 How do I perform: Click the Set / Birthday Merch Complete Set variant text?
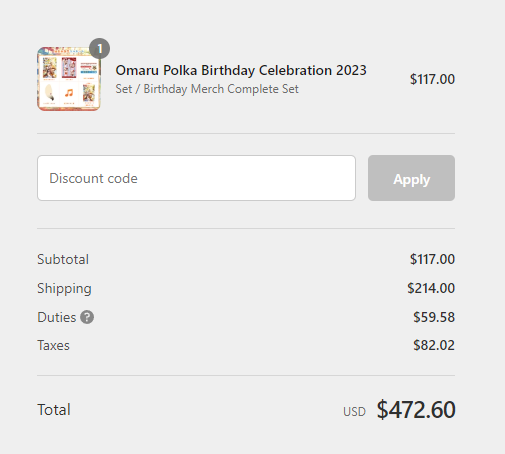pos(207,89)
